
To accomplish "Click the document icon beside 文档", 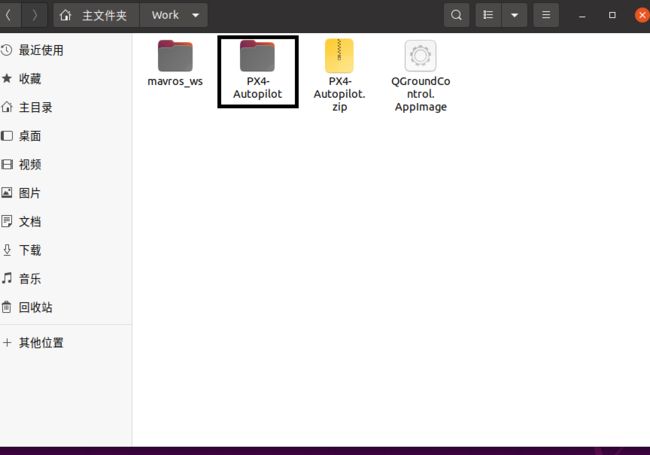I will click(7, 221).
